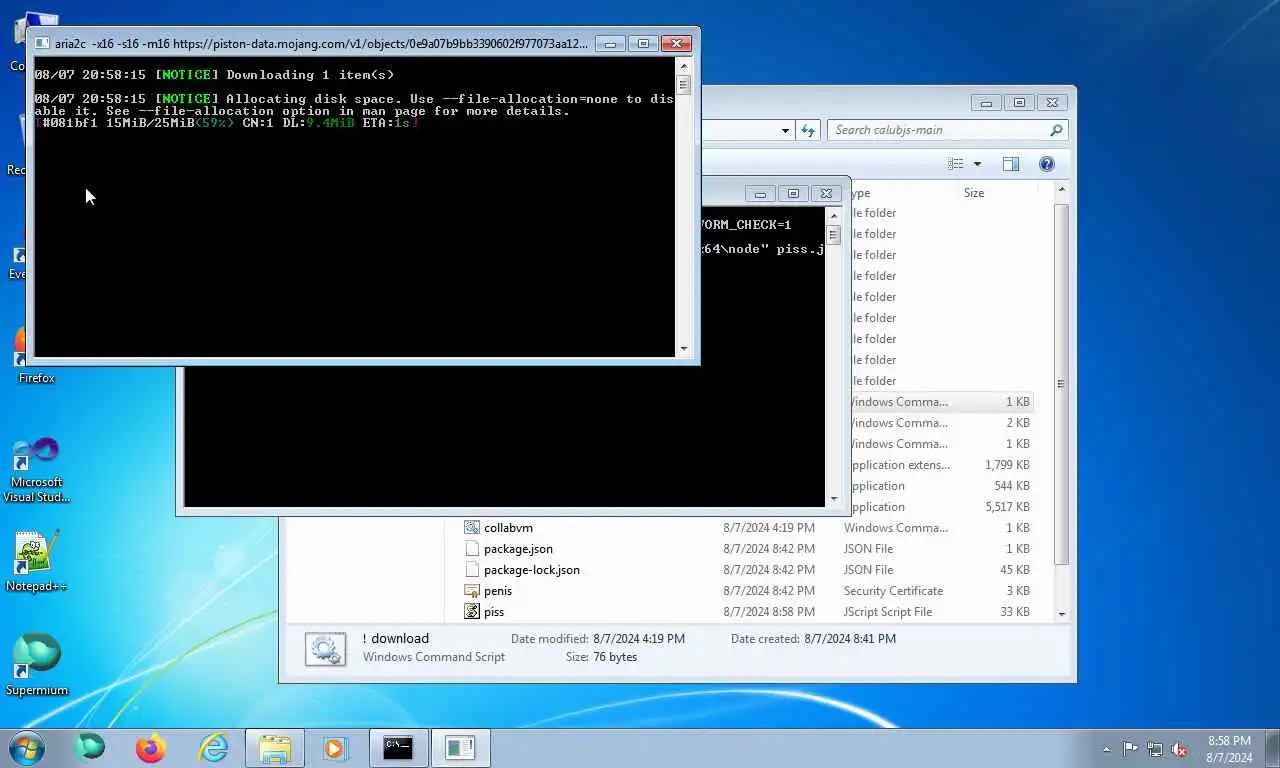The width and height of the screenshot is (1280, 768).
Task: Open the taskbar clock showing 8:58 PM
Action: coord(1229,749)
